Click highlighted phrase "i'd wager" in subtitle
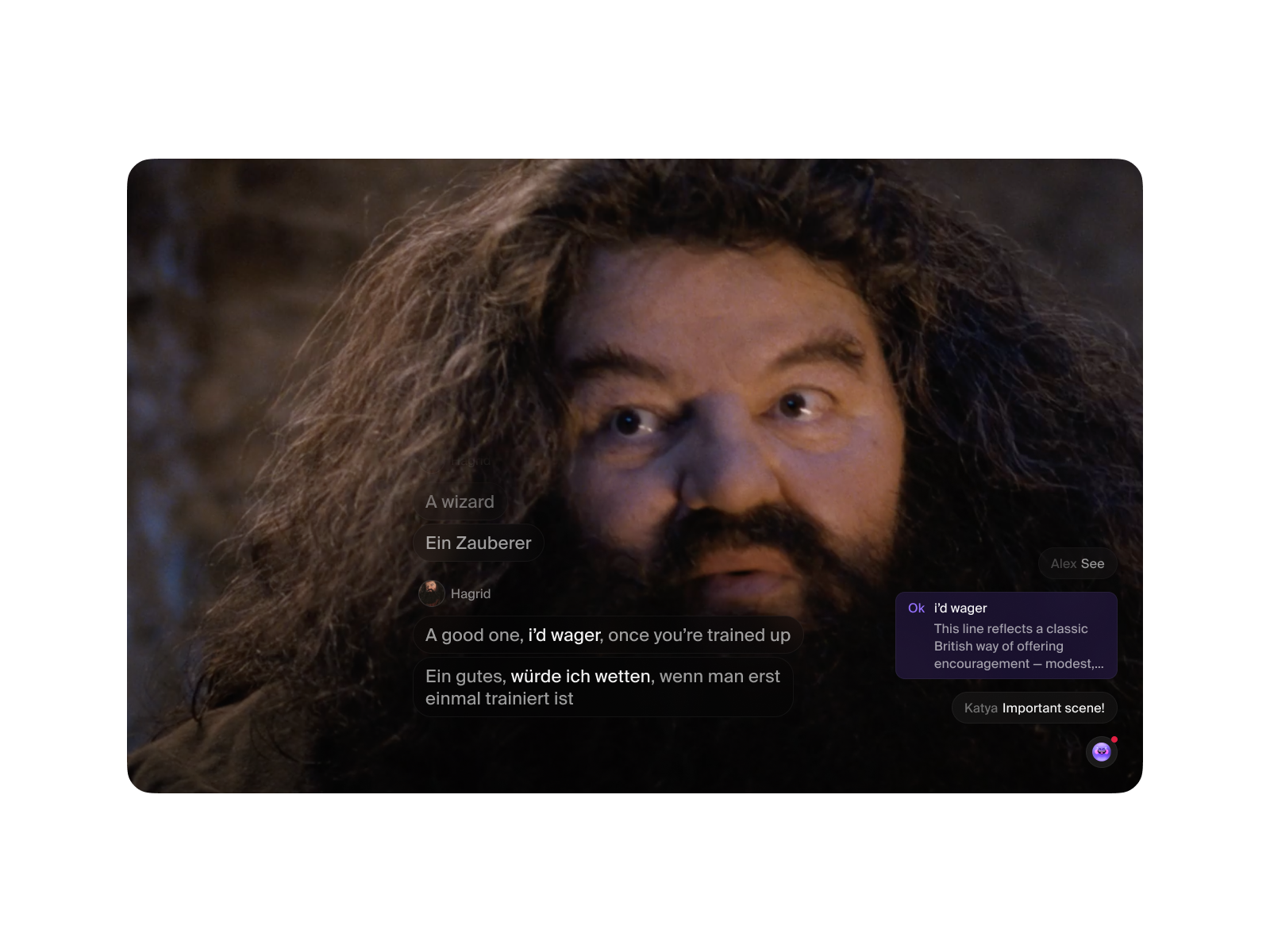This screenshot has width=1270, height=952. [x=564, y=635]
